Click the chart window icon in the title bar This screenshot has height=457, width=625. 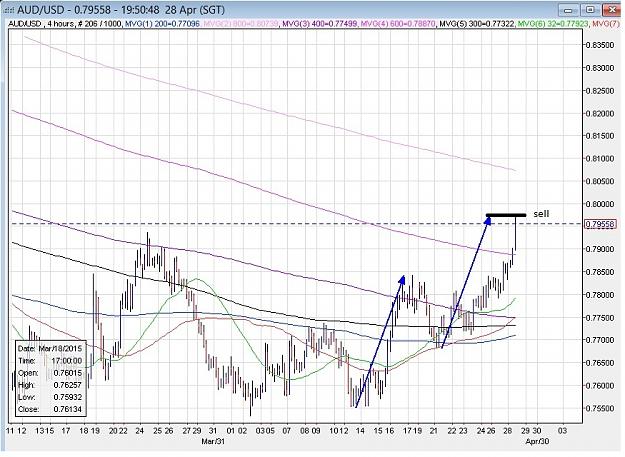click(x=8, y=10)
